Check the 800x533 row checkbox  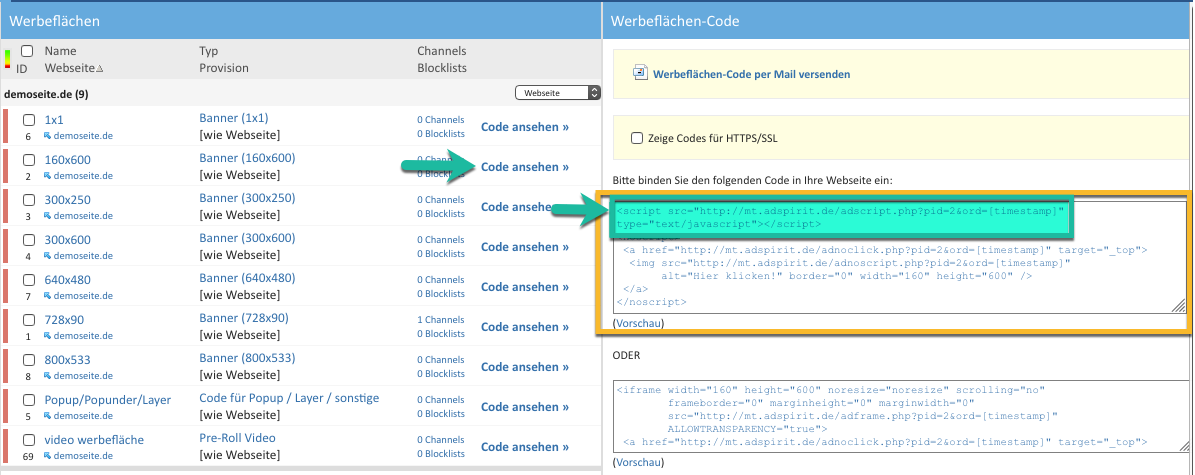29,360
